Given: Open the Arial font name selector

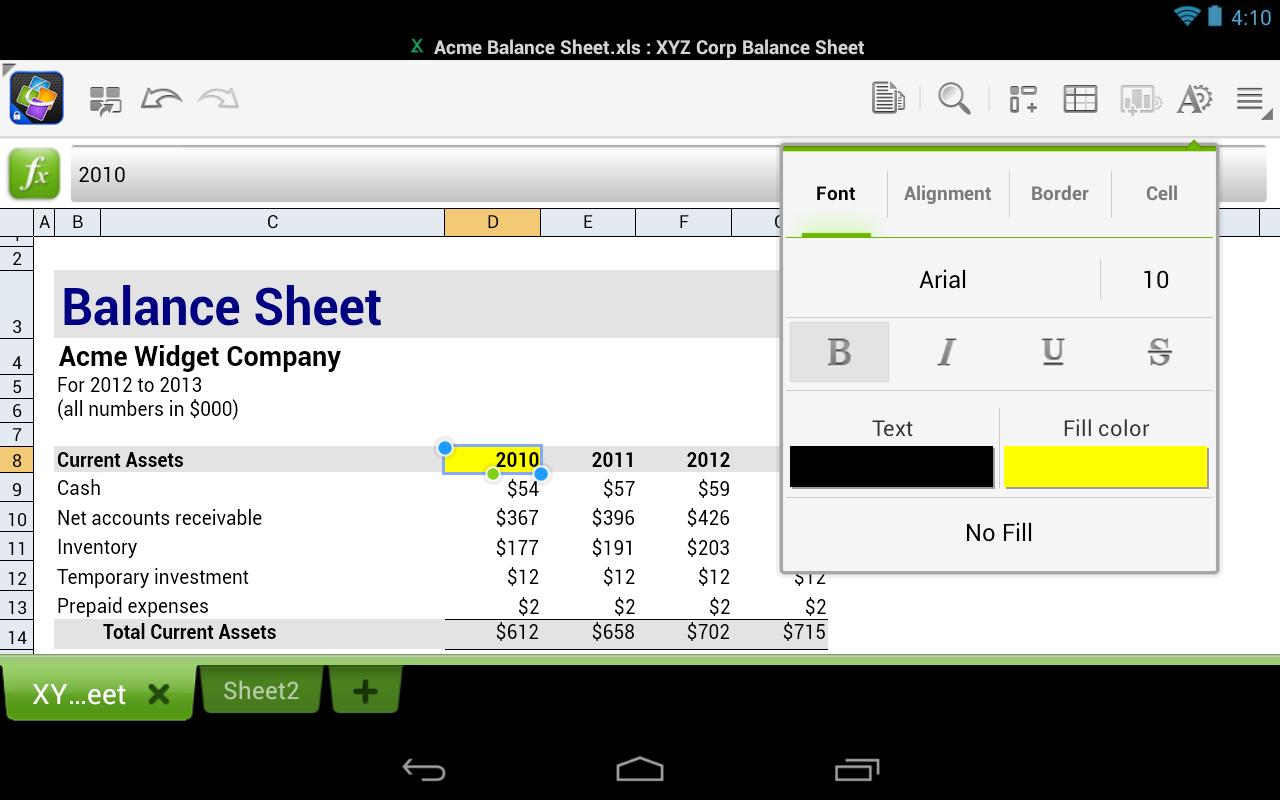Looking at the screenshot, I should click(943, 279).
